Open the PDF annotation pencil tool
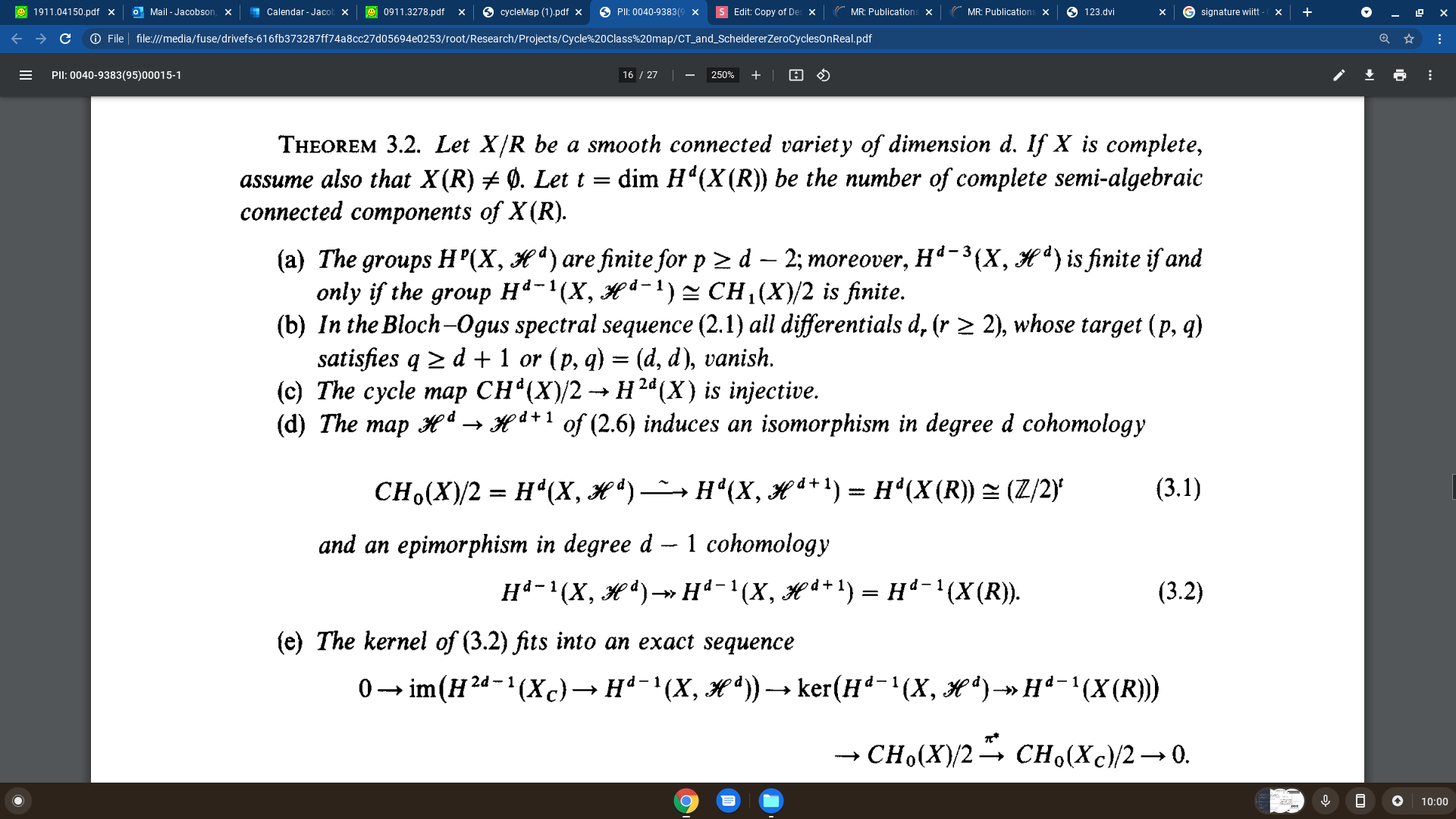 coord(1338,75)
